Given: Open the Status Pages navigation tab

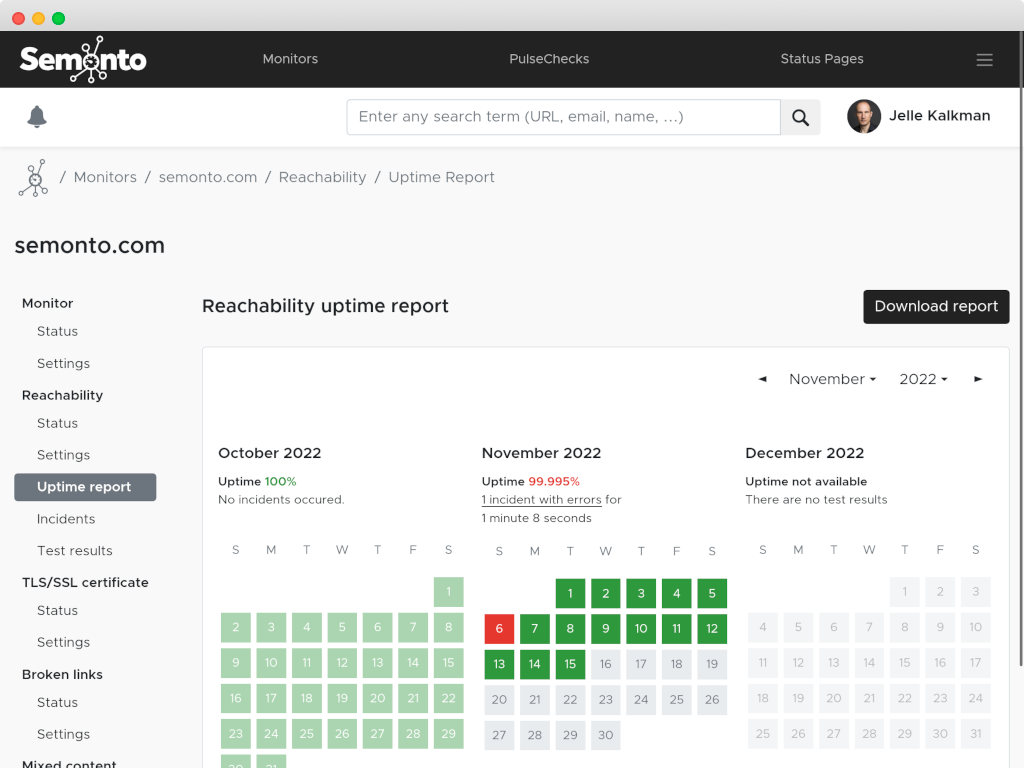Looking at the screenshot, I should (x=821, y=59).
